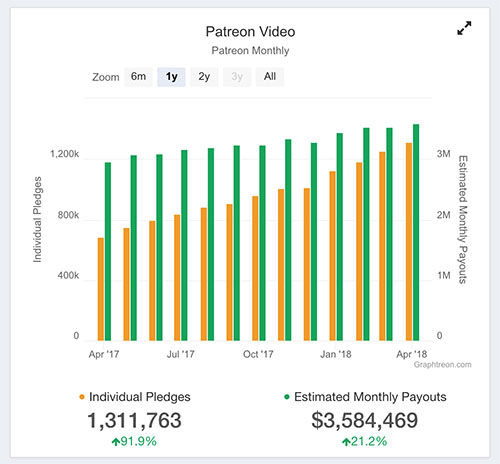Select the green Jul '17 payouts bar
This screenshot has height=464, width=500.
pos(184,245)
